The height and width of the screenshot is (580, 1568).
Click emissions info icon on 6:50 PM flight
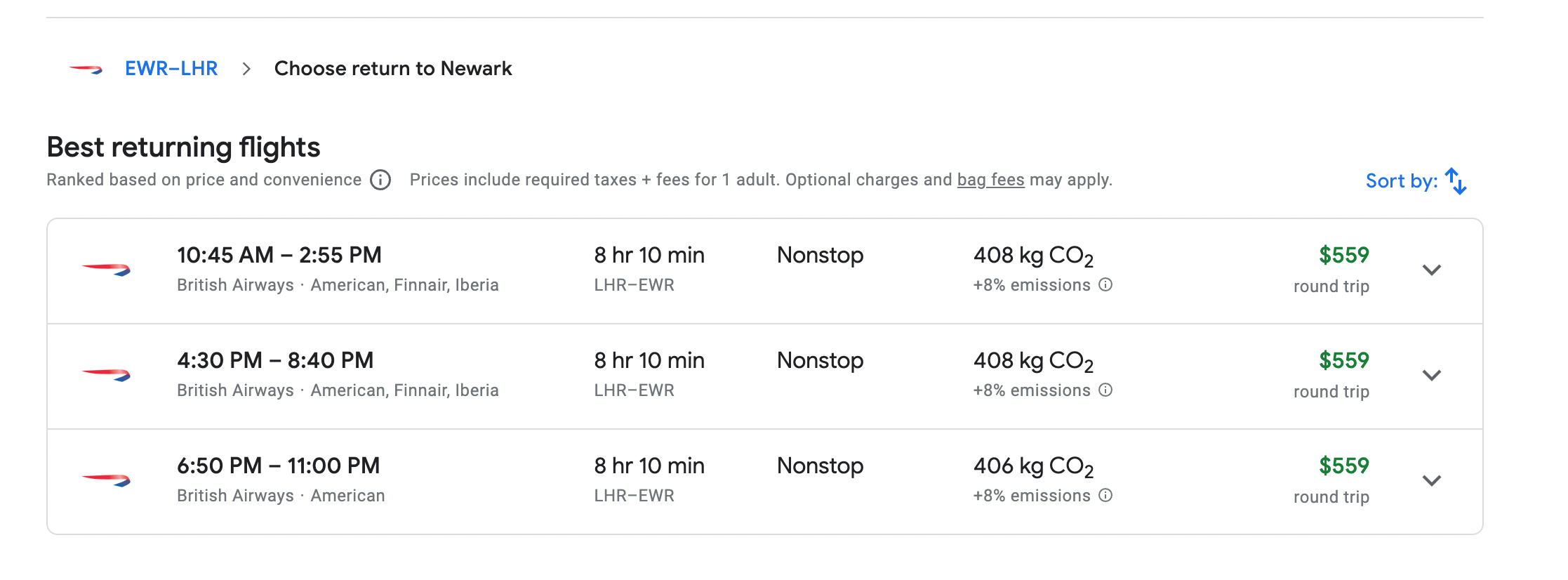pos(1105,496)
